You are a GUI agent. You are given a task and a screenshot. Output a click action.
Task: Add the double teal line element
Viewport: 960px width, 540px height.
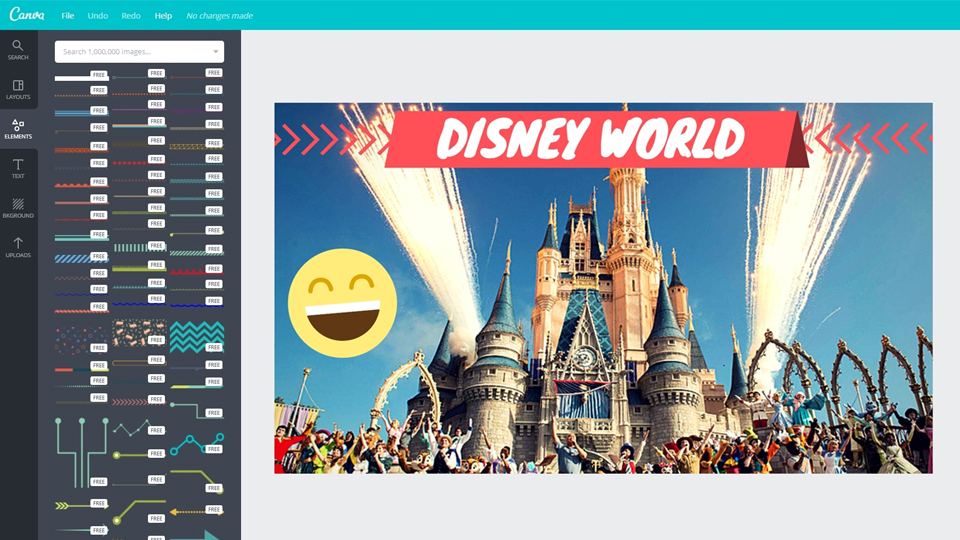pyautogui.click(x=81, y=238)
